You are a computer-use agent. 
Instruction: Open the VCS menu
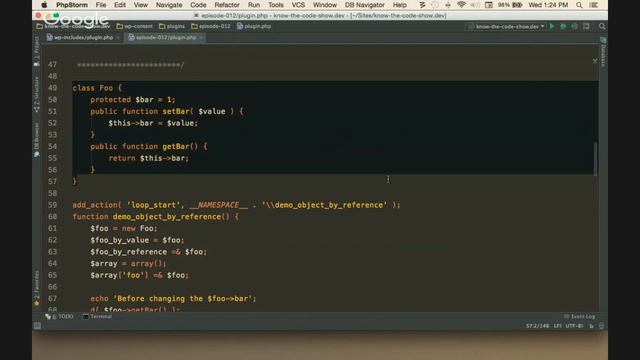pos(298,5)
